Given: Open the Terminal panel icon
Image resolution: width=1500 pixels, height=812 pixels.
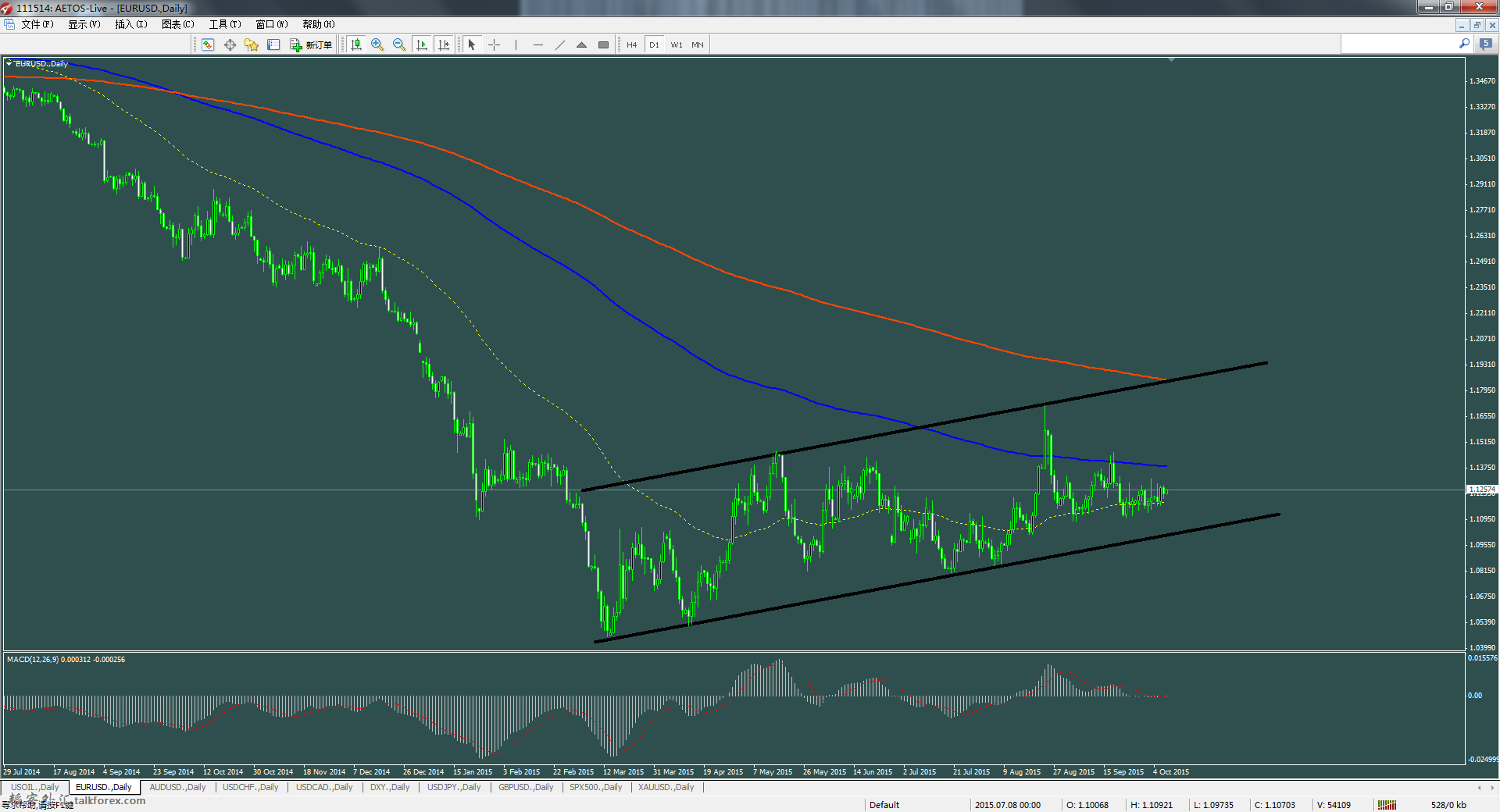Looking at the screenshot, I should click(273, 45).
